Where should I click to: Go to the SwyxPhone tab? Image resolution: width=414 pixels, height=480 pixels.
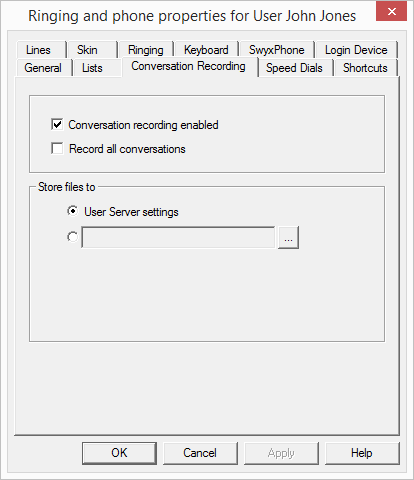[277, 50]
